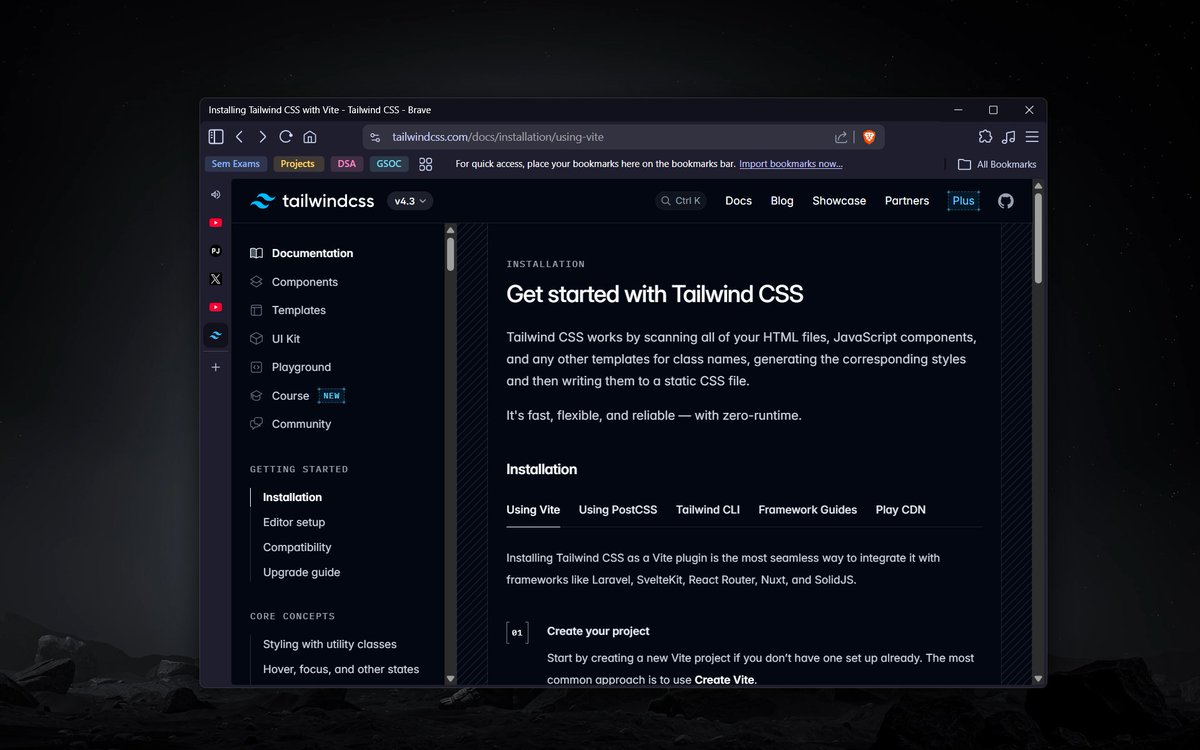The width and height of the screenshot is (1200, 750).
Task: Open the Extensions puzzle-piece icon
Action: pos(985,137)
